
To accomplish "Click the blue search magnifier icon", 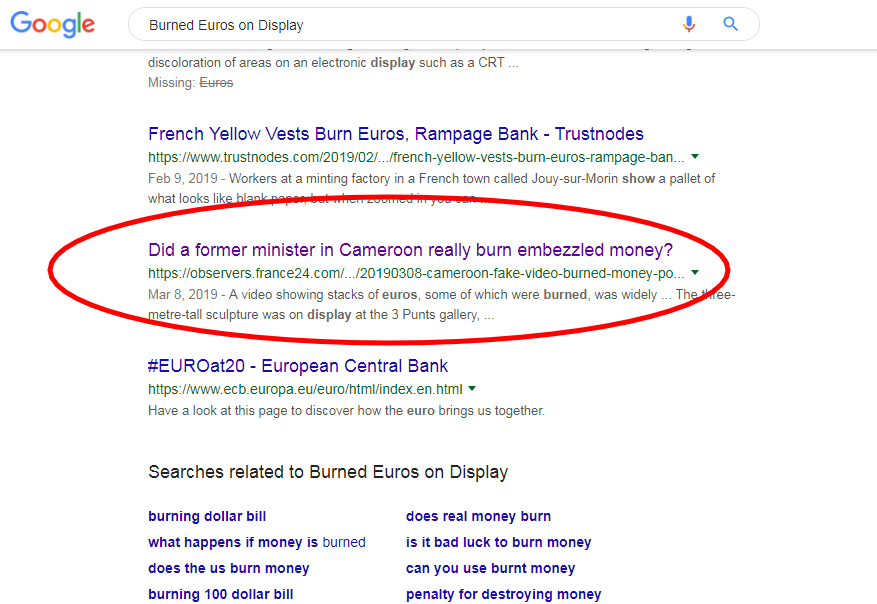I will pyautogui.click(x=730, y=24).
